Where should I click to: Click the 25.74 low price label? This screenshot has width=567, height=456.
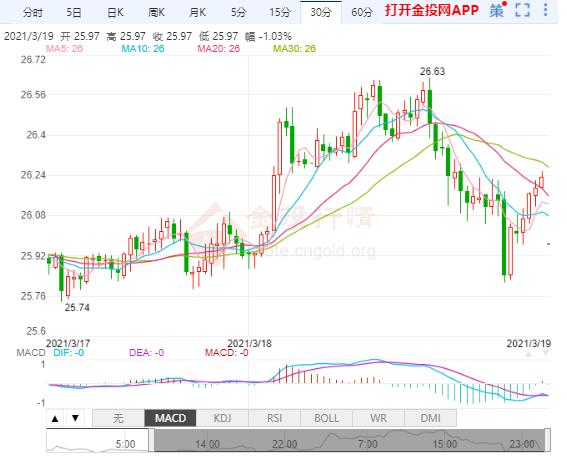[77, 308]
